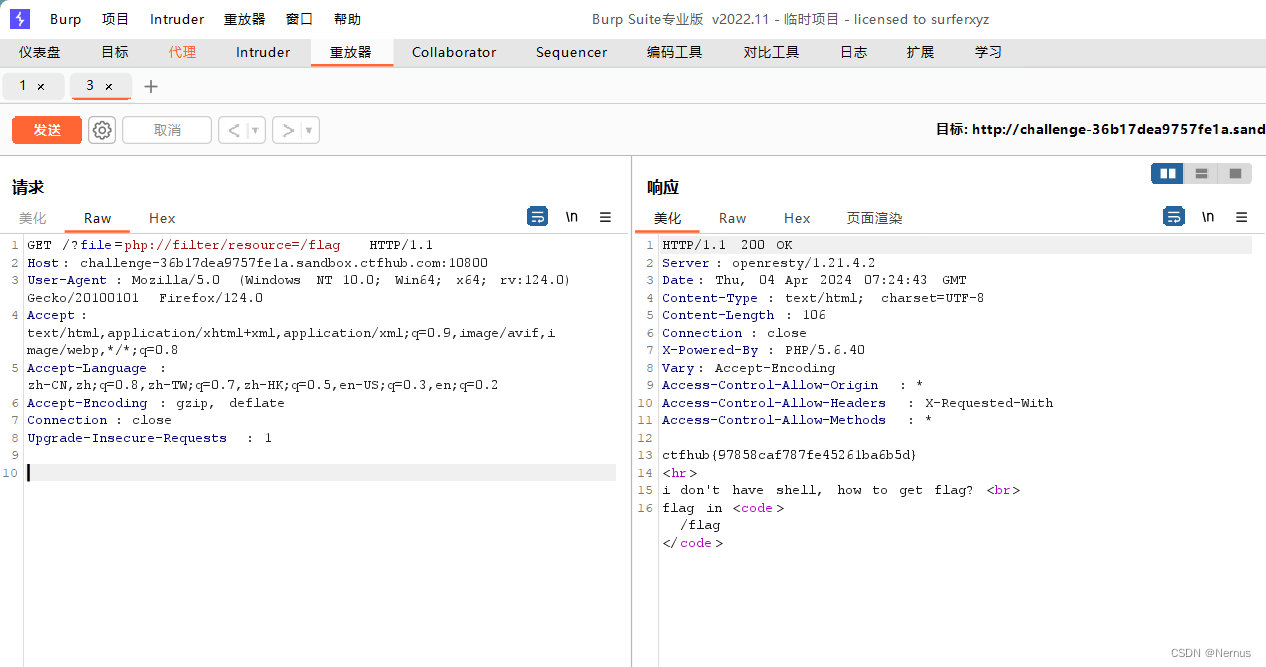The image size is (1266, 667).
Task: Click 'Connection: close' in request headers
Action: [99, 420]
